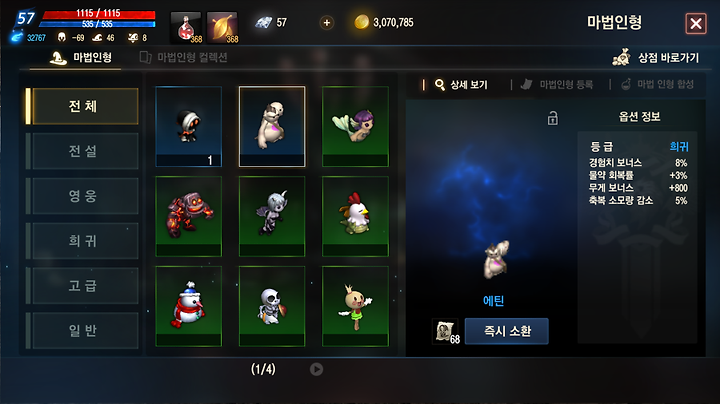The width and height of the screenshot is (720, 404).
Task: Choose the lava golem doll
Action: click(189, 216)
